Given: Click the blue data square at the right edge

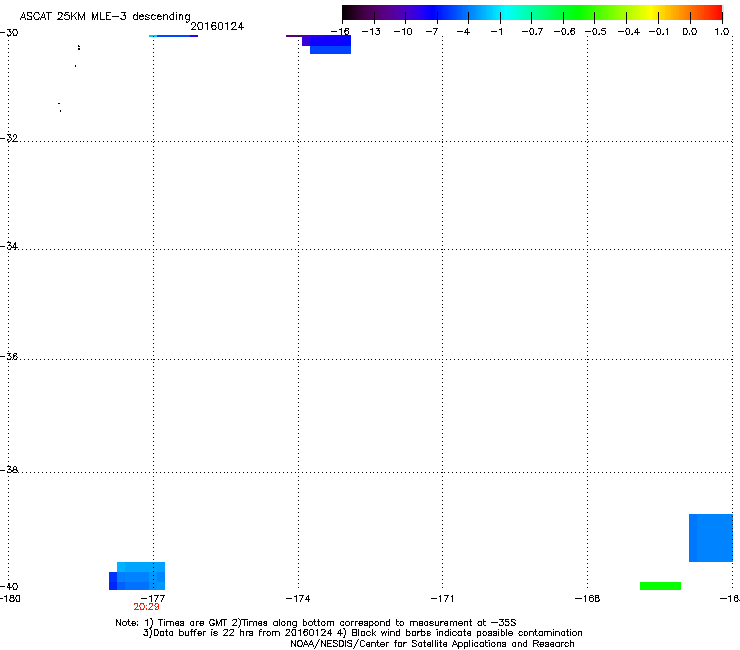Looking at the screenshot, I should tap(711, 538).
